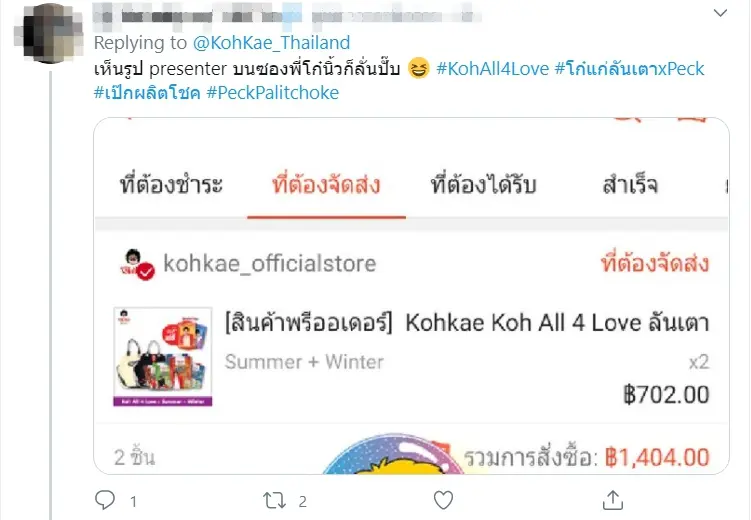Select the ที่ต้องจัดส่ง tab
Image resolution: width=751 pixels, height=520 pixels.
point(326,185)
